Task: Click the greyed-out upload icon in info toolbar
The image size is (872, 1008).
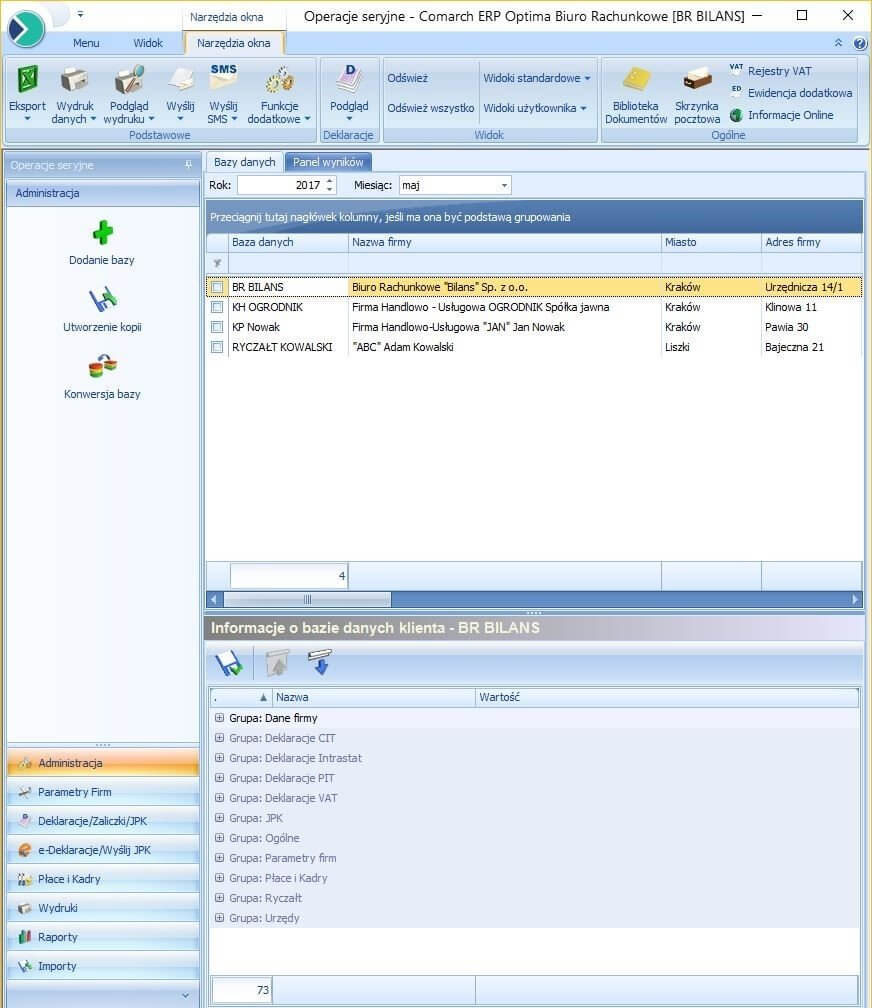Action: (x=277, y=663)
